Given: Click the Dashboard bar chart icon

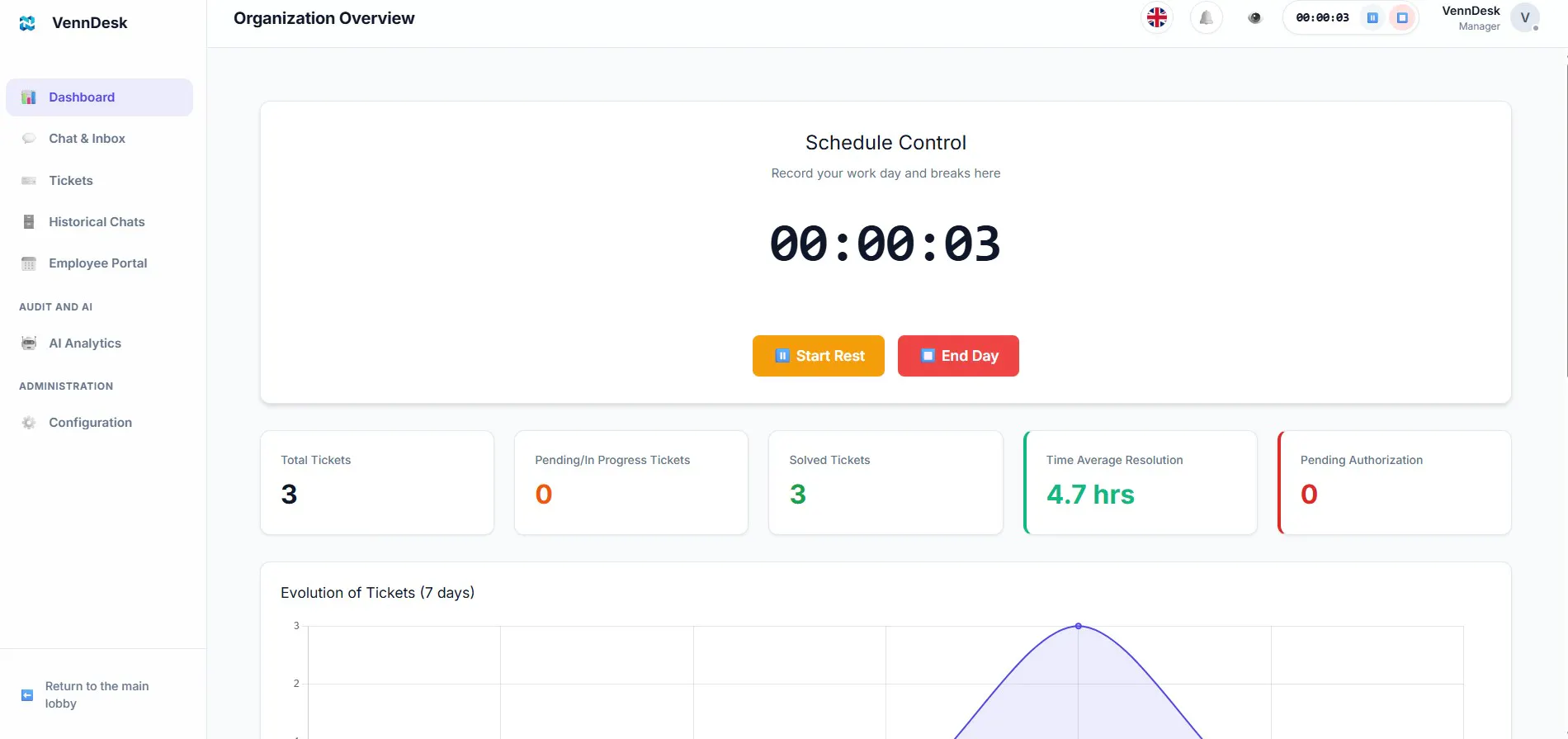Looking at the screenshot, I should [x=29, y=97].
